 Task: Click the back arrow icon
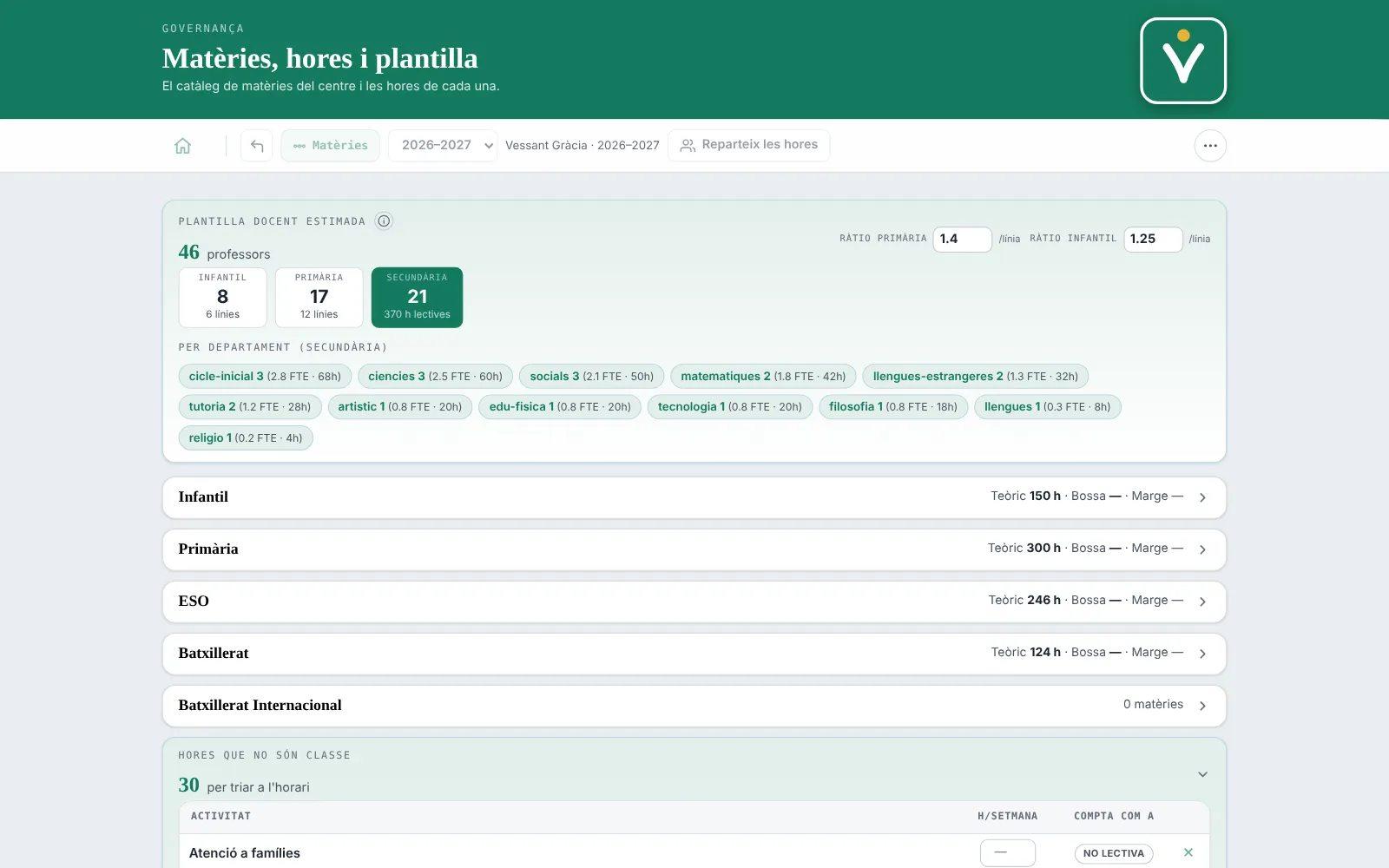[257, 146]
